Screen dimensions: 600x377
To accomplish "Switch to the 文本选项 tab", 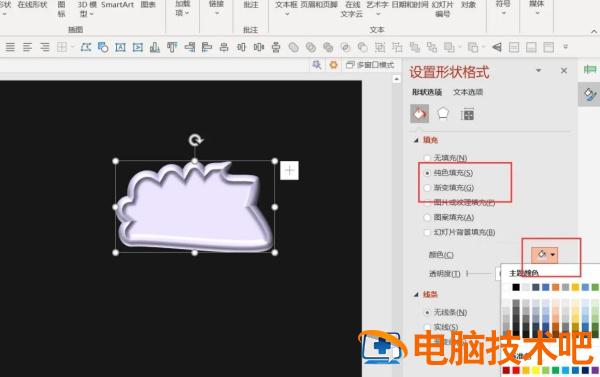I will click(468, 92).
